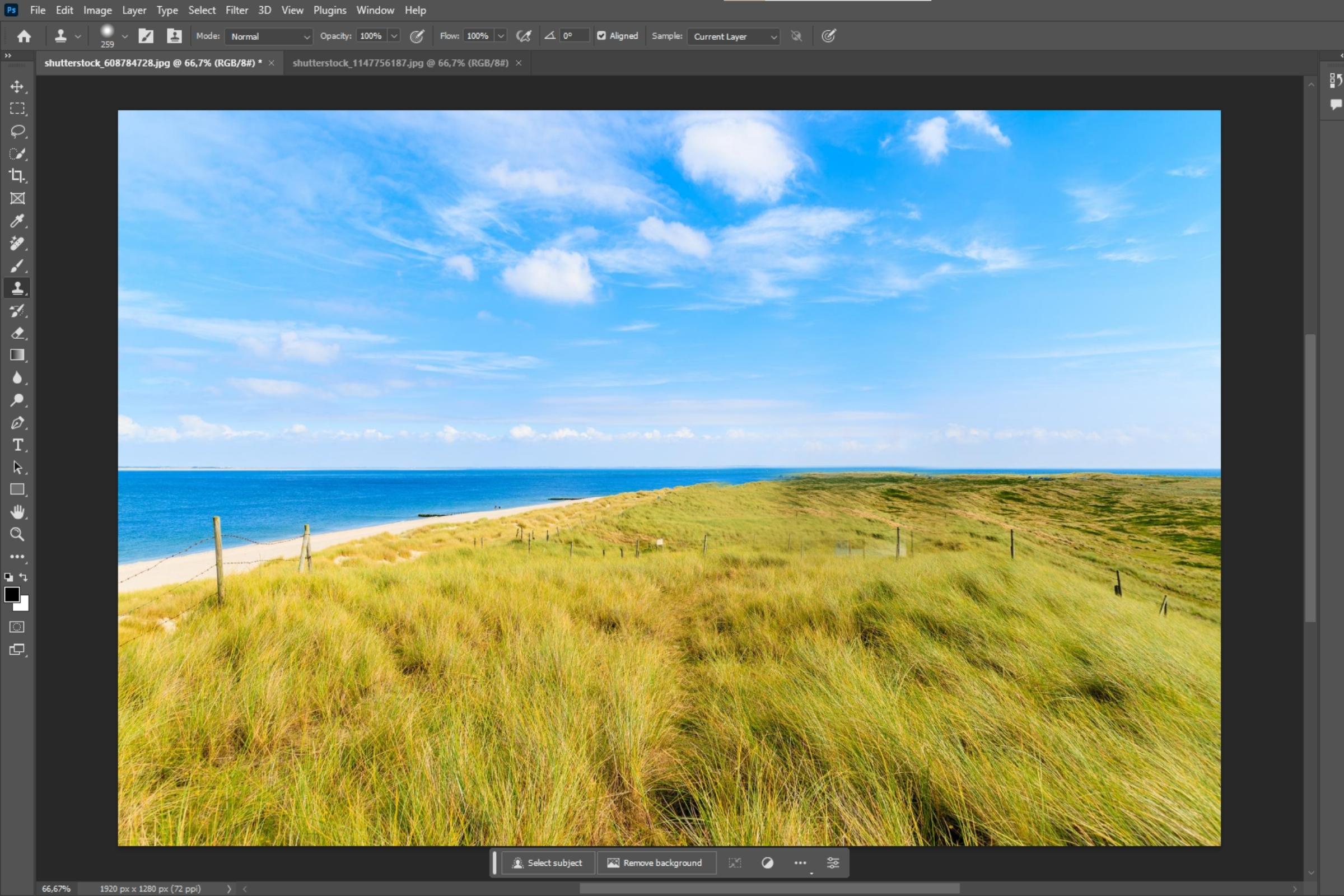Switch to shutterstock_1147756187.jpg tab
1344x896 pixels.
[400, 63]
